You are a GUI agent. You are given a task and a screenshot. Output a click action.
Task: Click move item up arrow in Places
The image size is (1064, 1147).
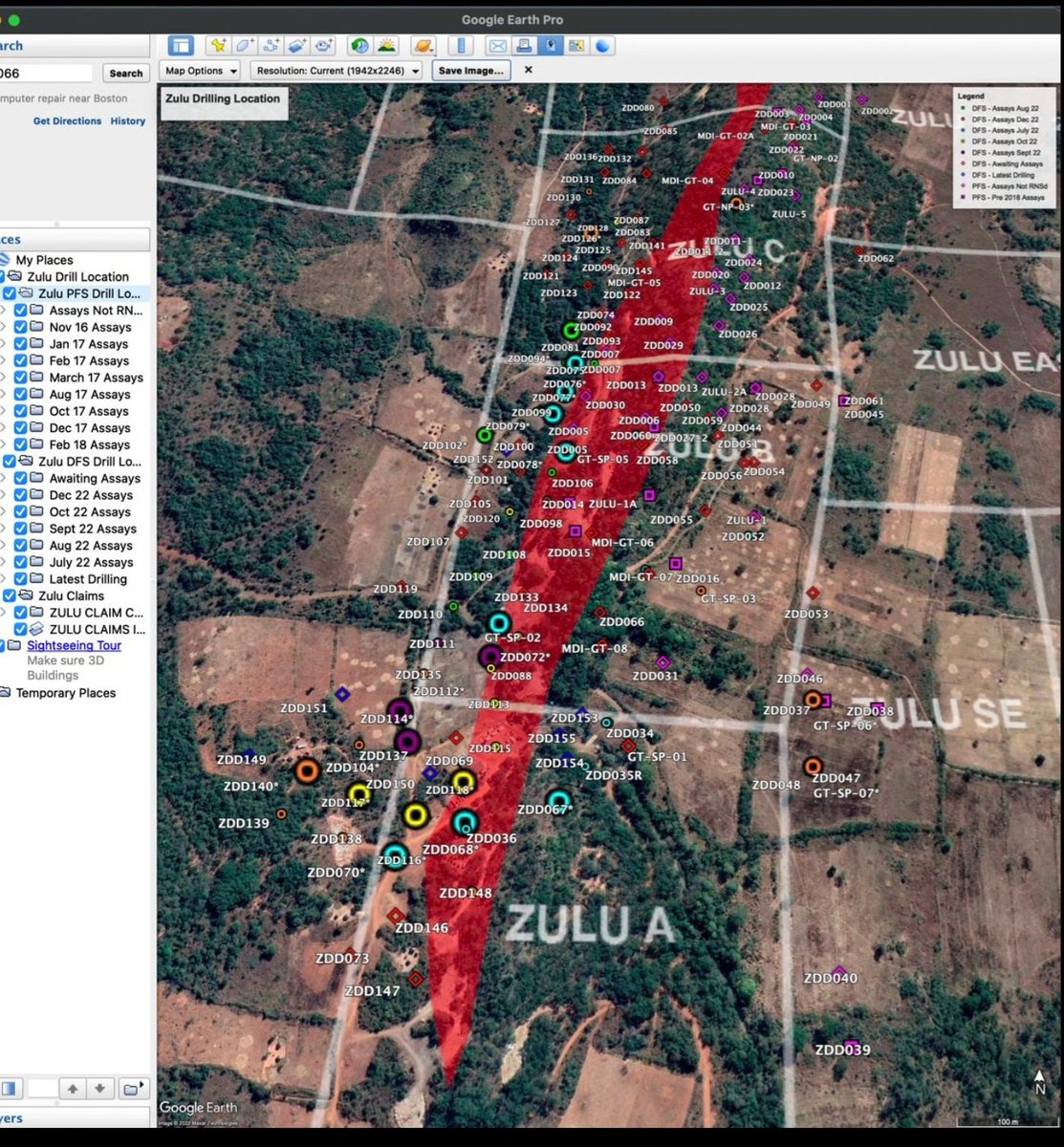pos(73,1089)
